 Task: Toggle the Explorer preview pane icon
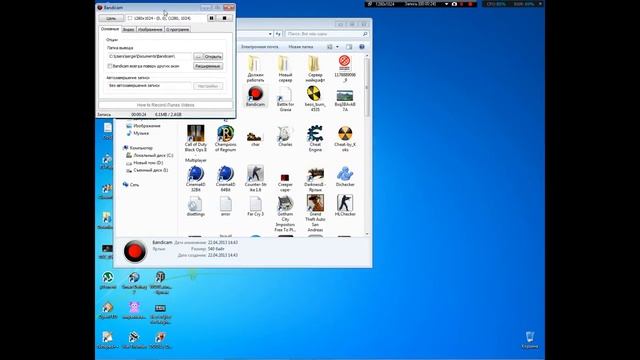click(349, 47)
